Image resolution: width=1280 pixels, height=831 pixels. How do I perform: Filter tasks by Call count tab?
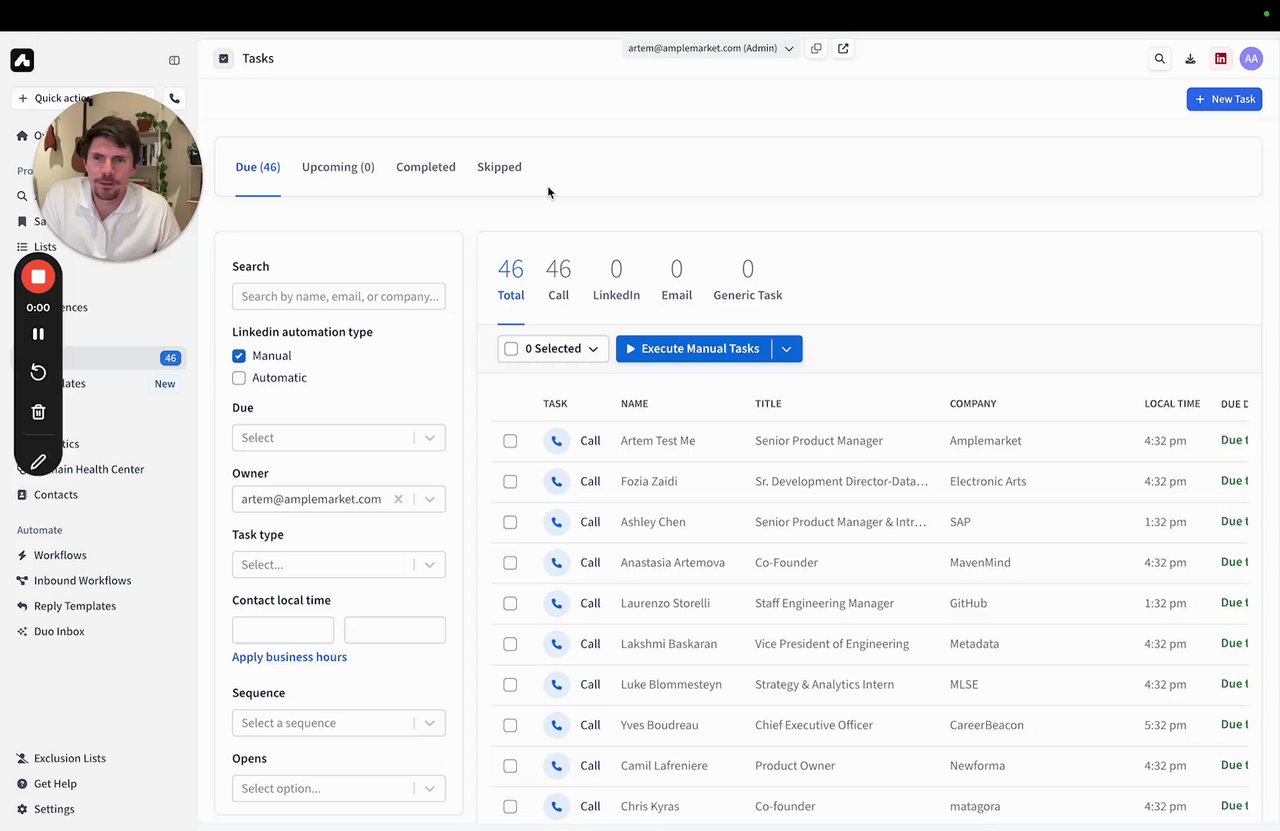click(x=558, y=279)
